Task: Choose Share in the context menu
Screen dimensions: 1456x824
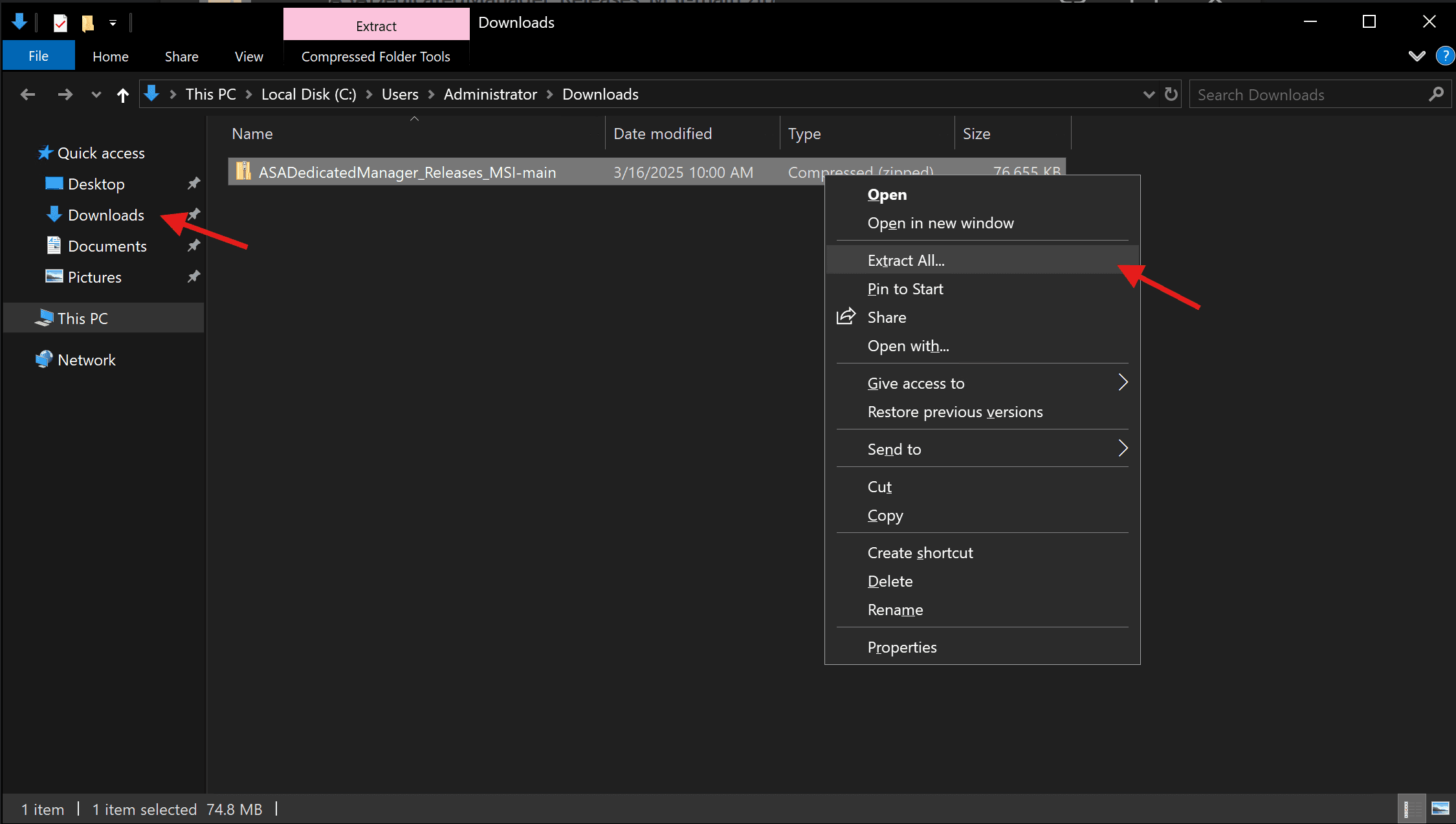Action: coord(982,318)
